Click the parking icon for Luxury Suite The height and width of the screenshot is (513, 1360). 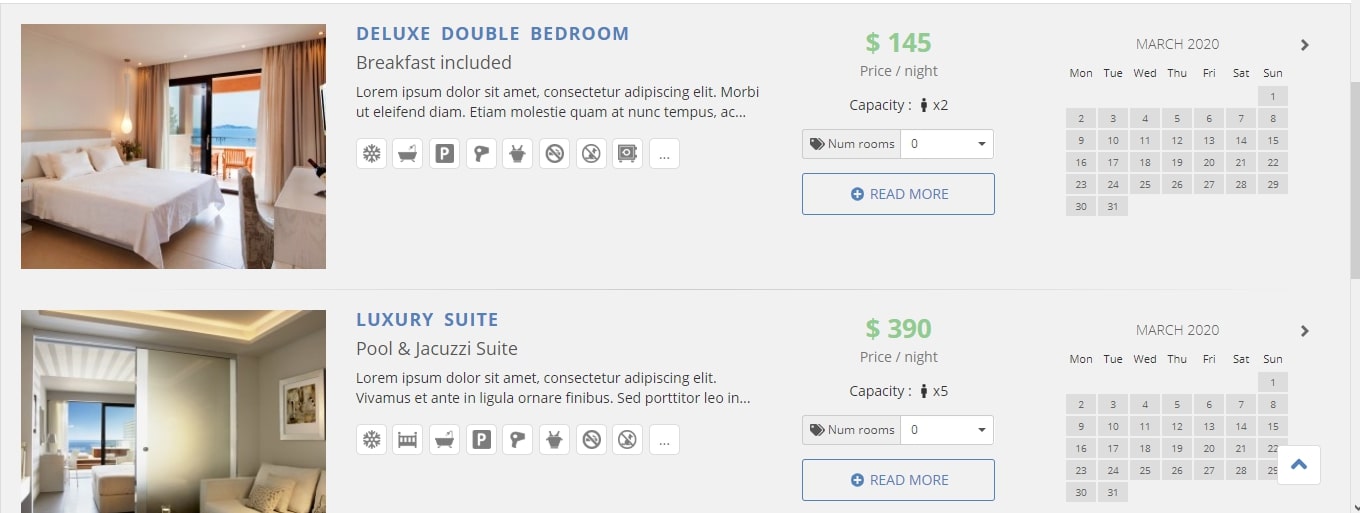point(481,439)
